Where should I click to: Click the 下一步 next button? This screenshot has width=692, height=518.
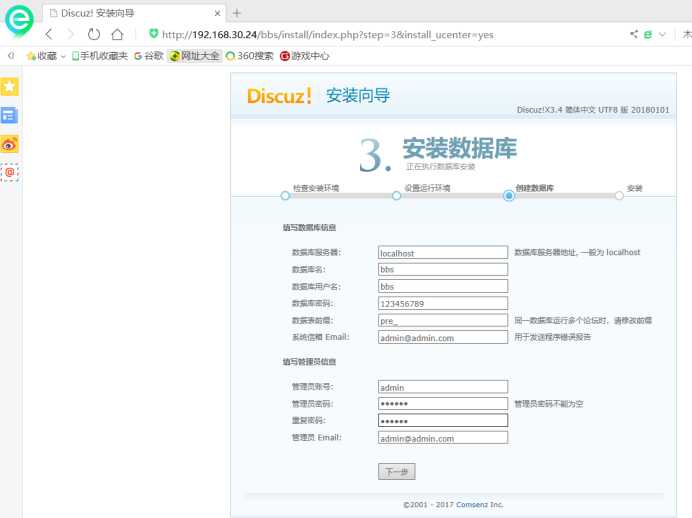(396, 472)
